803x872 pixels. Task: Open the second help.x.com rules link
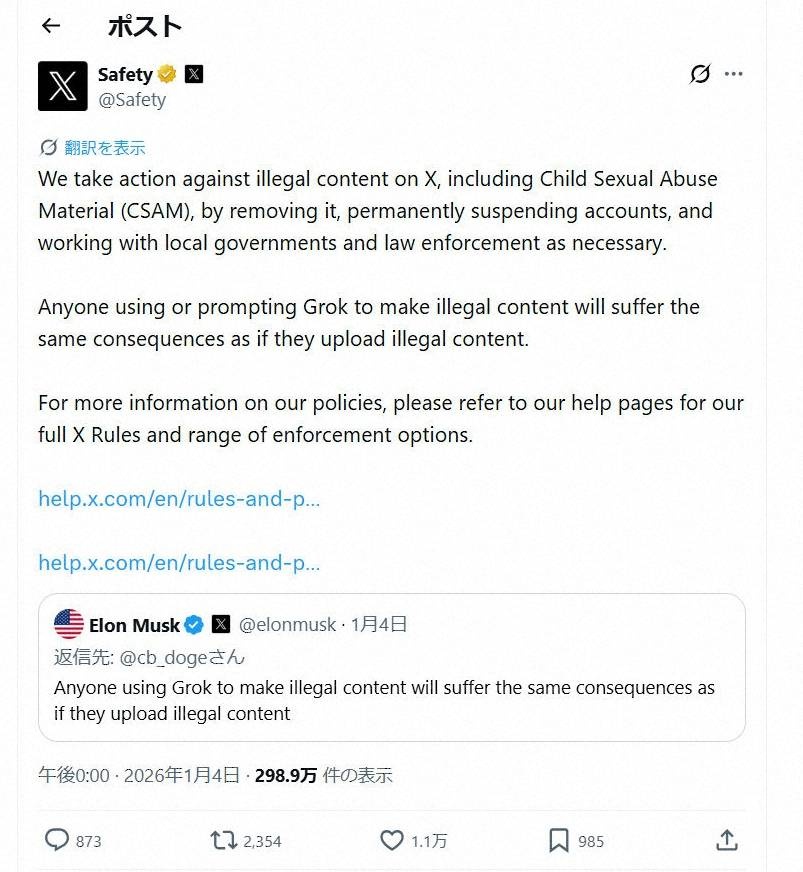(x=179, y=563)
